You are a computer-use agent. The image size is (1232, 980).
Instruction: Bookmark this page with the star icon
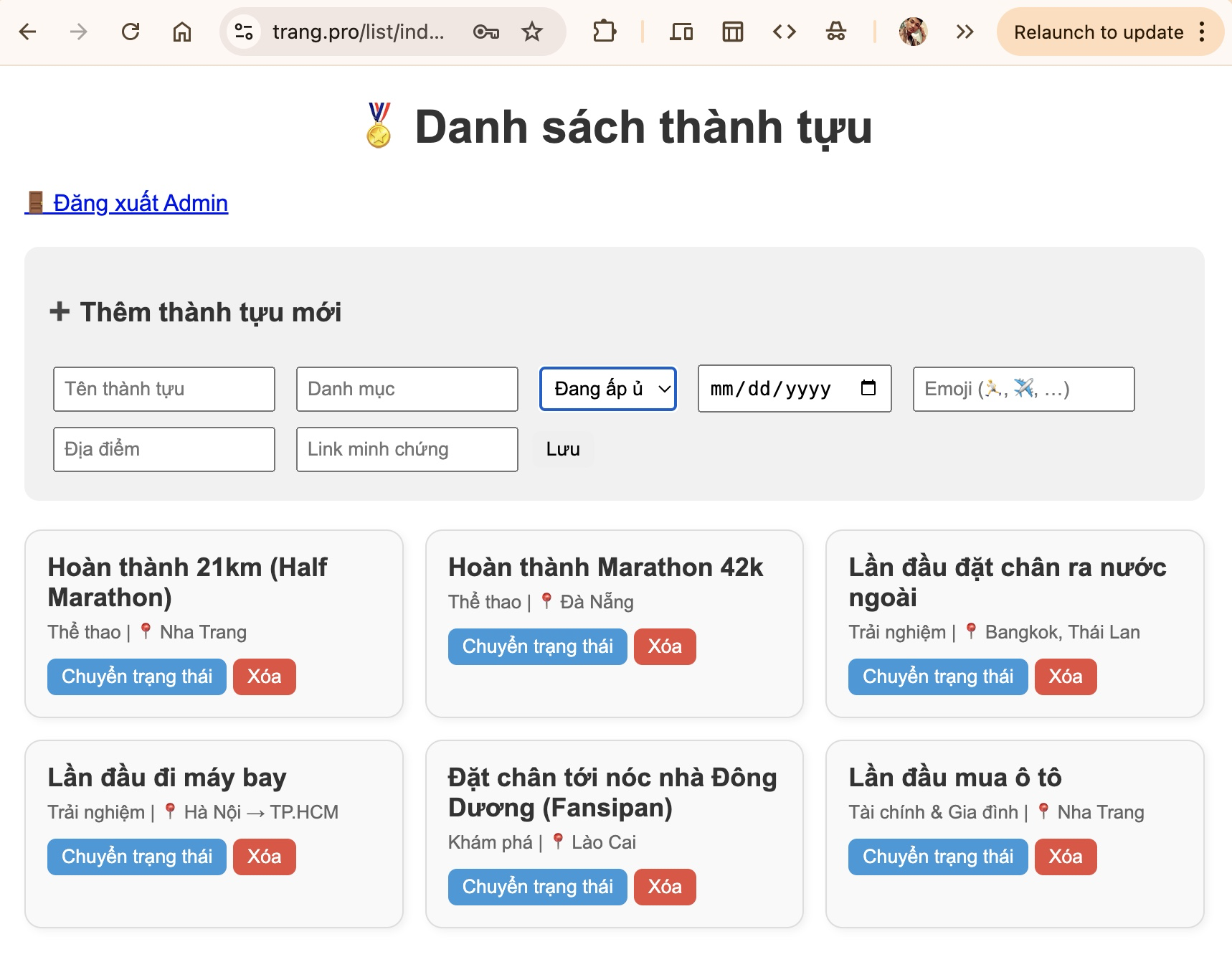tap(532, 32)
